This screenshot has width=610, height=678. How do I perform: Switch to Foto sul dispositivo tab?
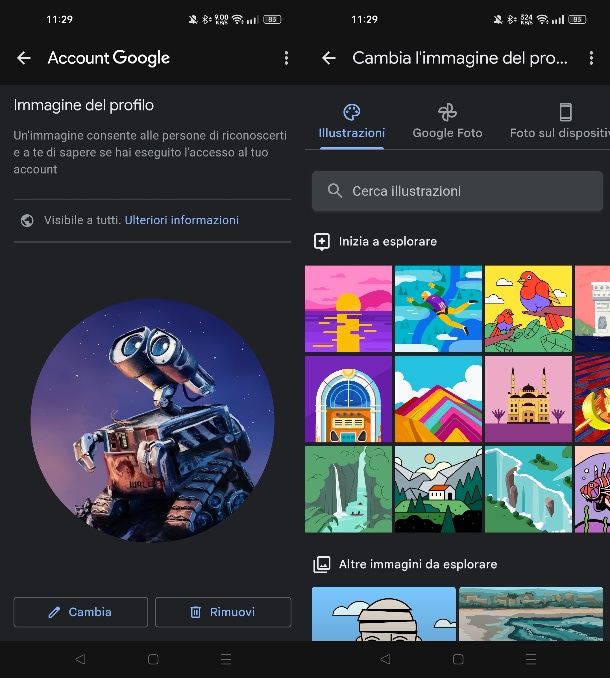coord(559,122)
